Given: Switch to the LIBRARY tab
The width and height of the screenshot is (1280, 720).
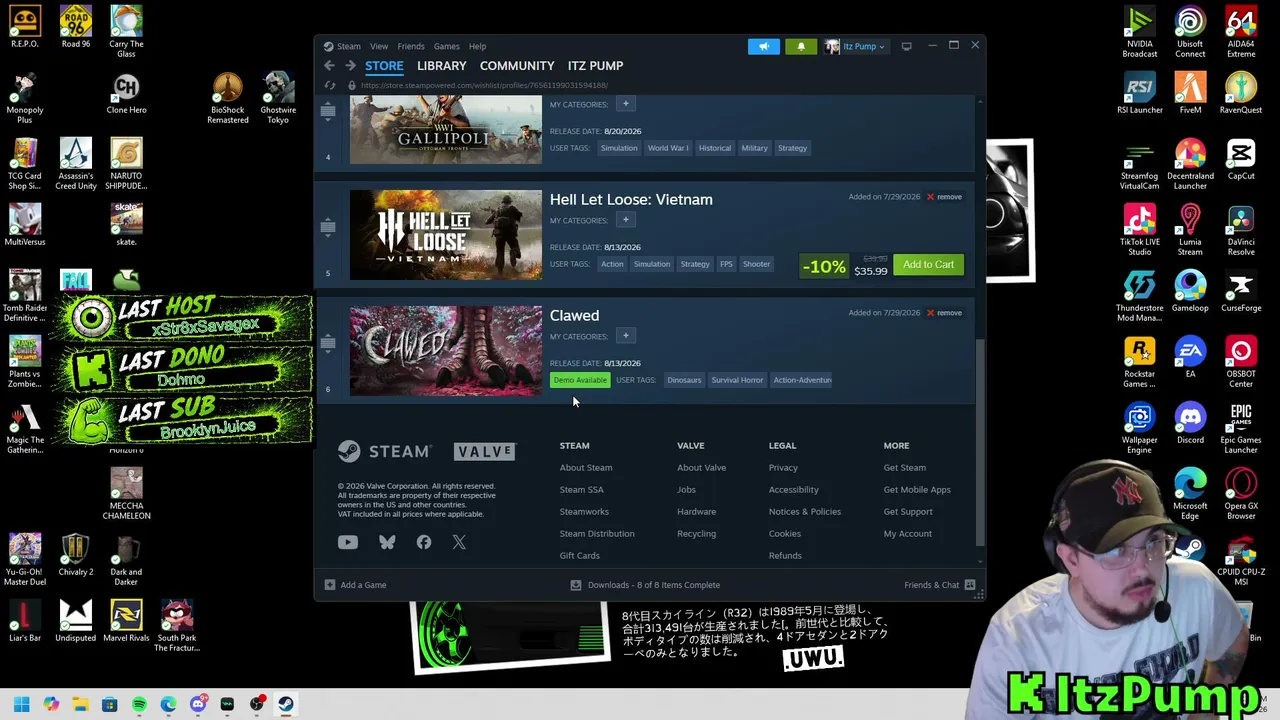Looking at the screenshot, I should 442,66.
